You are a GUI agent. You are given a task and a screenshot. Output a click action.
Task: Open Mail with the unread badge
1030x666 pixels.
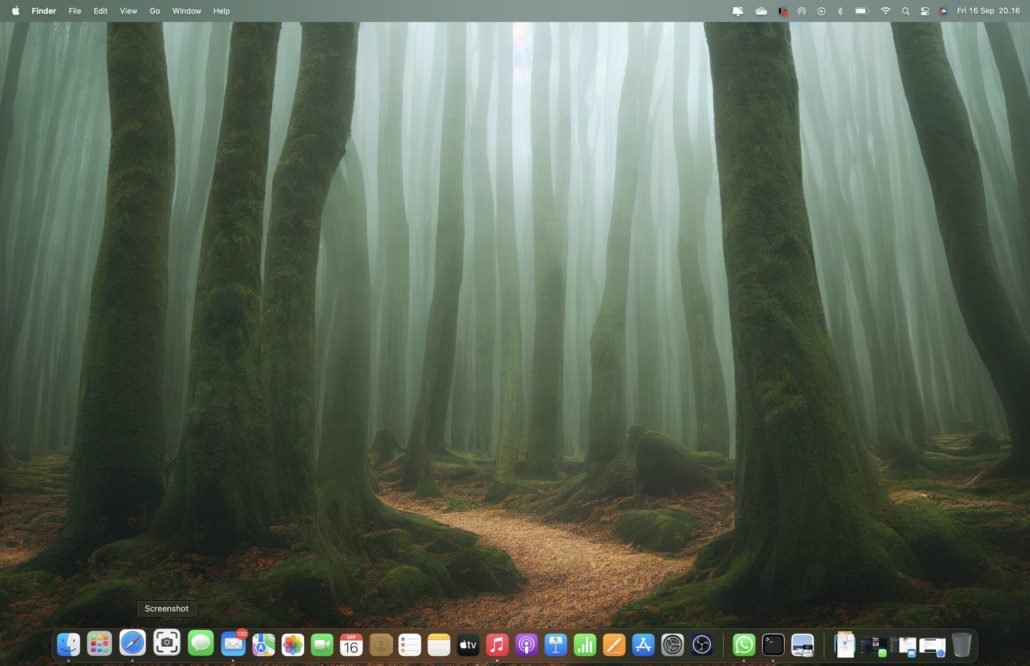pos(233,644)
